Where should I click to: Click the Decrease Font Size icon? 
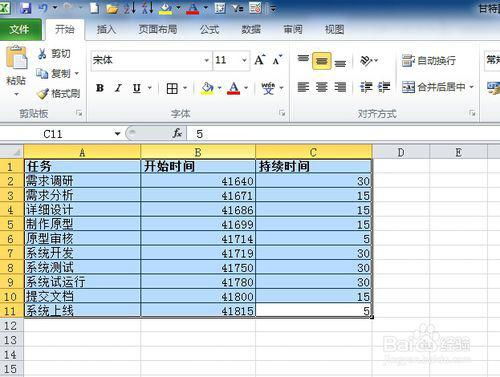pos(277,60)
